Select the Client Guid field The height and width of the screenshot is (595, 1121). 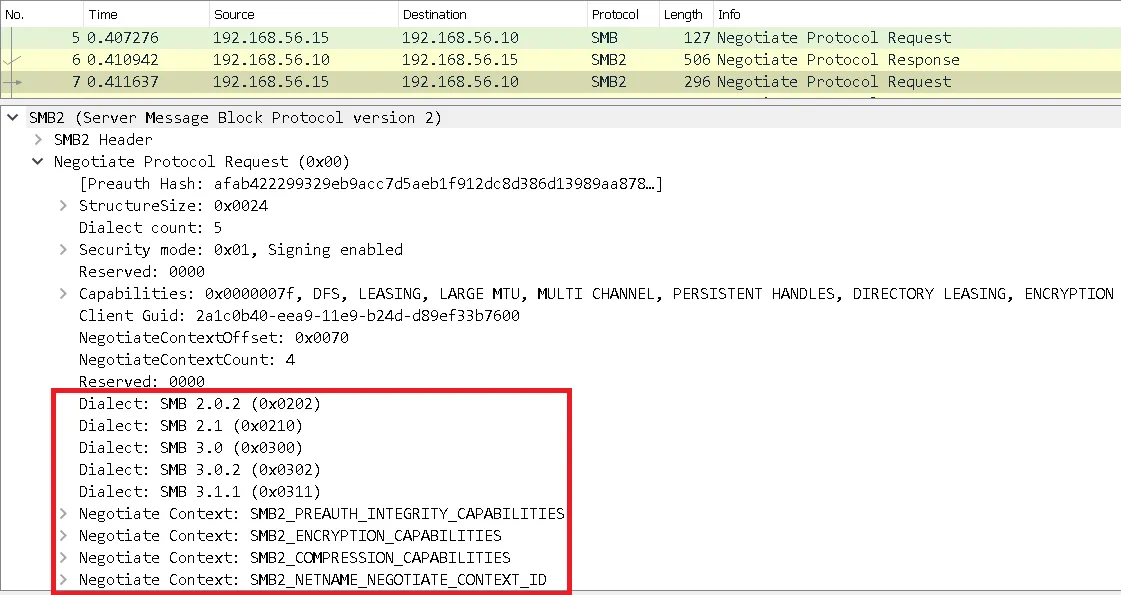(x=250, y=315)
